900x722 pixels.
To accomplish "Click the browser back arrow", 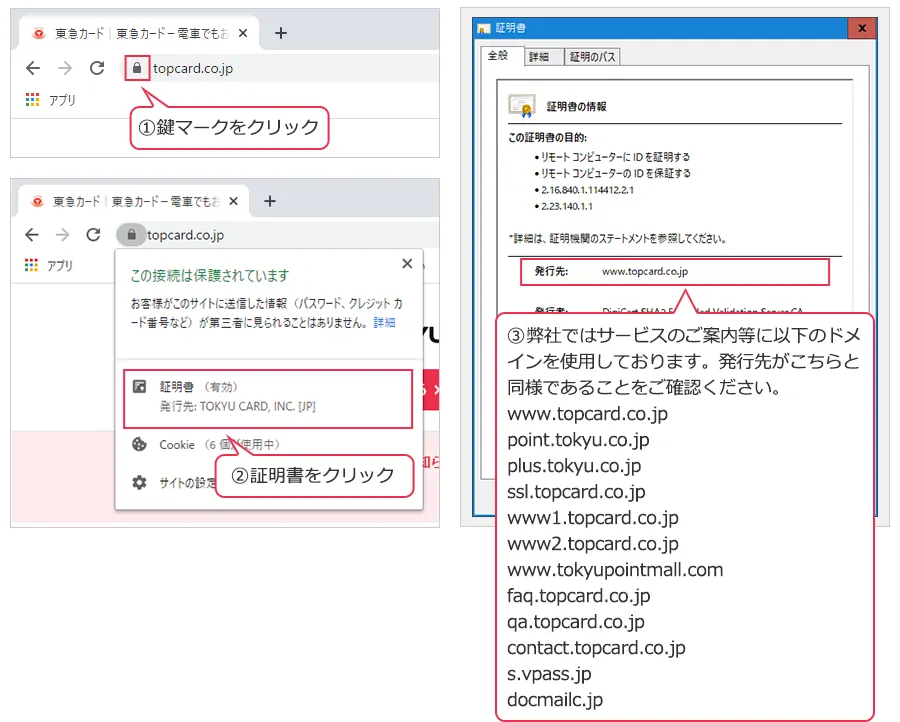I will click(x=33, y=68).
